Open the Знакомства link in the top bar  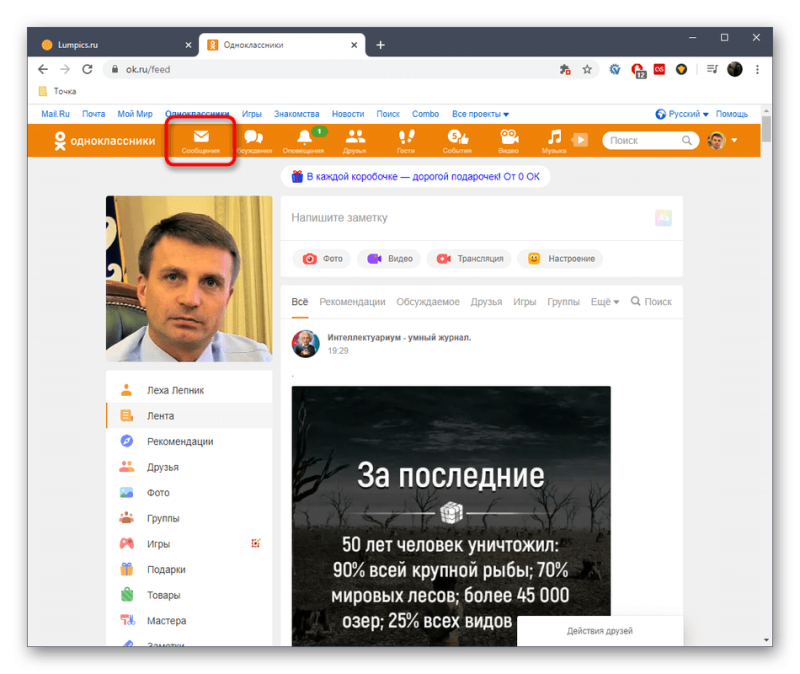(x=296, y=114)
